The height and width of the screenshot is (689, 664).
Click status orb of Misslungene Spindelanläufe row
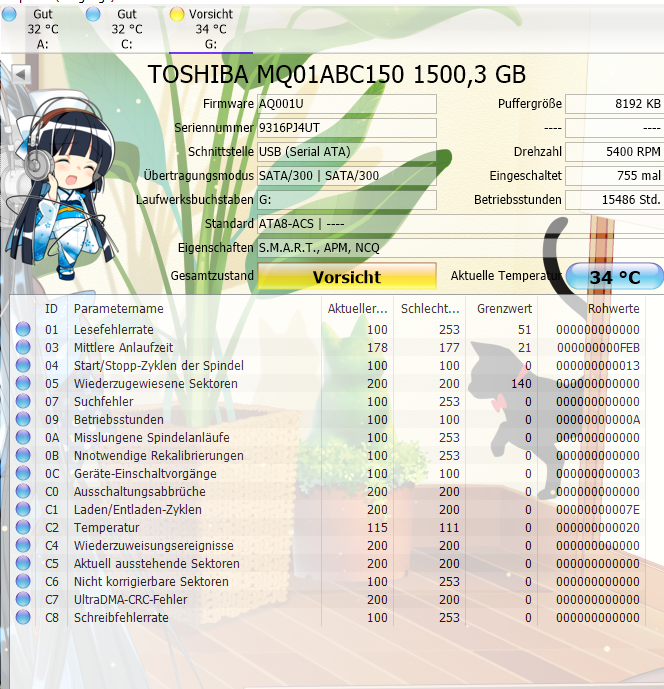tap(23, 437)
